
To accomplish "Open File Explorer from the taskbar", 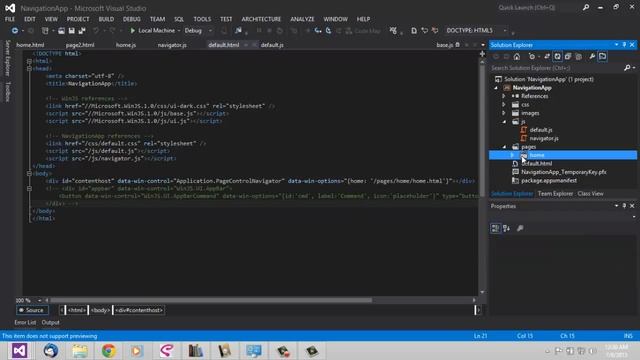I will (80, 351).
